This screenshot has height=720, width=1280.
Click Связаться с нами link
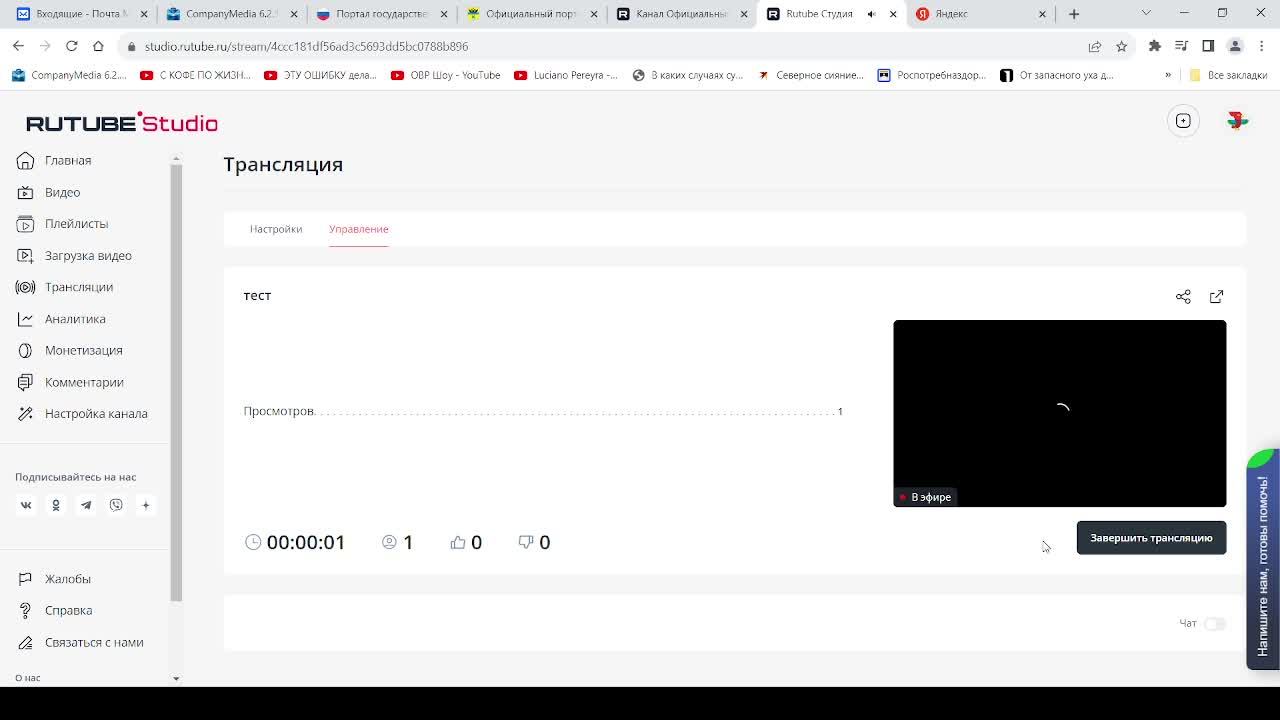pyautogui.click(x=94, y=642)
